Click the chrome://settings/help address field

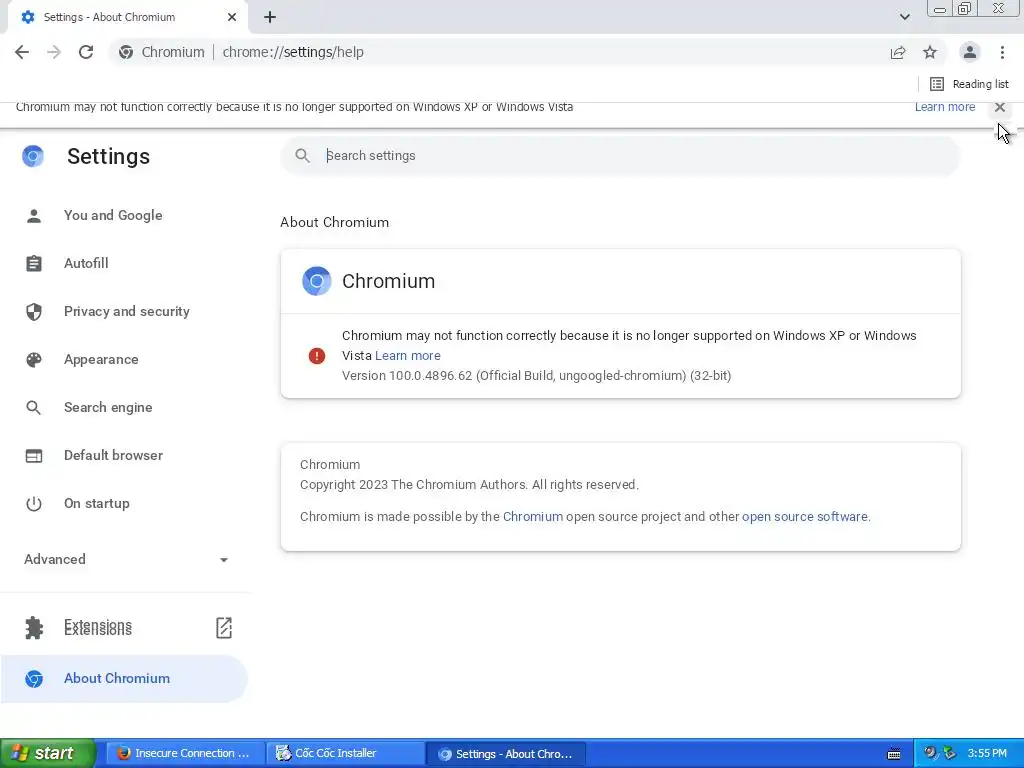click(293, 52)
